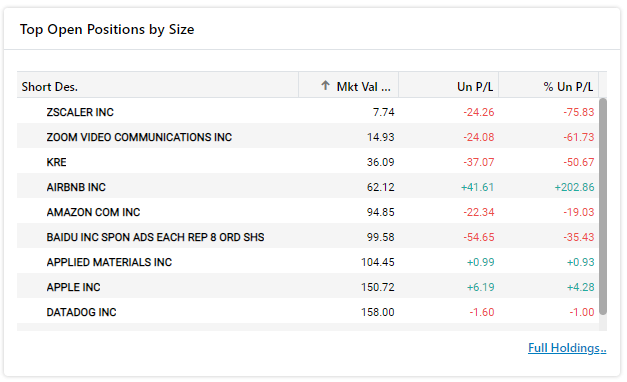Sort by % Un P/L column header

[x=548, y=85]
